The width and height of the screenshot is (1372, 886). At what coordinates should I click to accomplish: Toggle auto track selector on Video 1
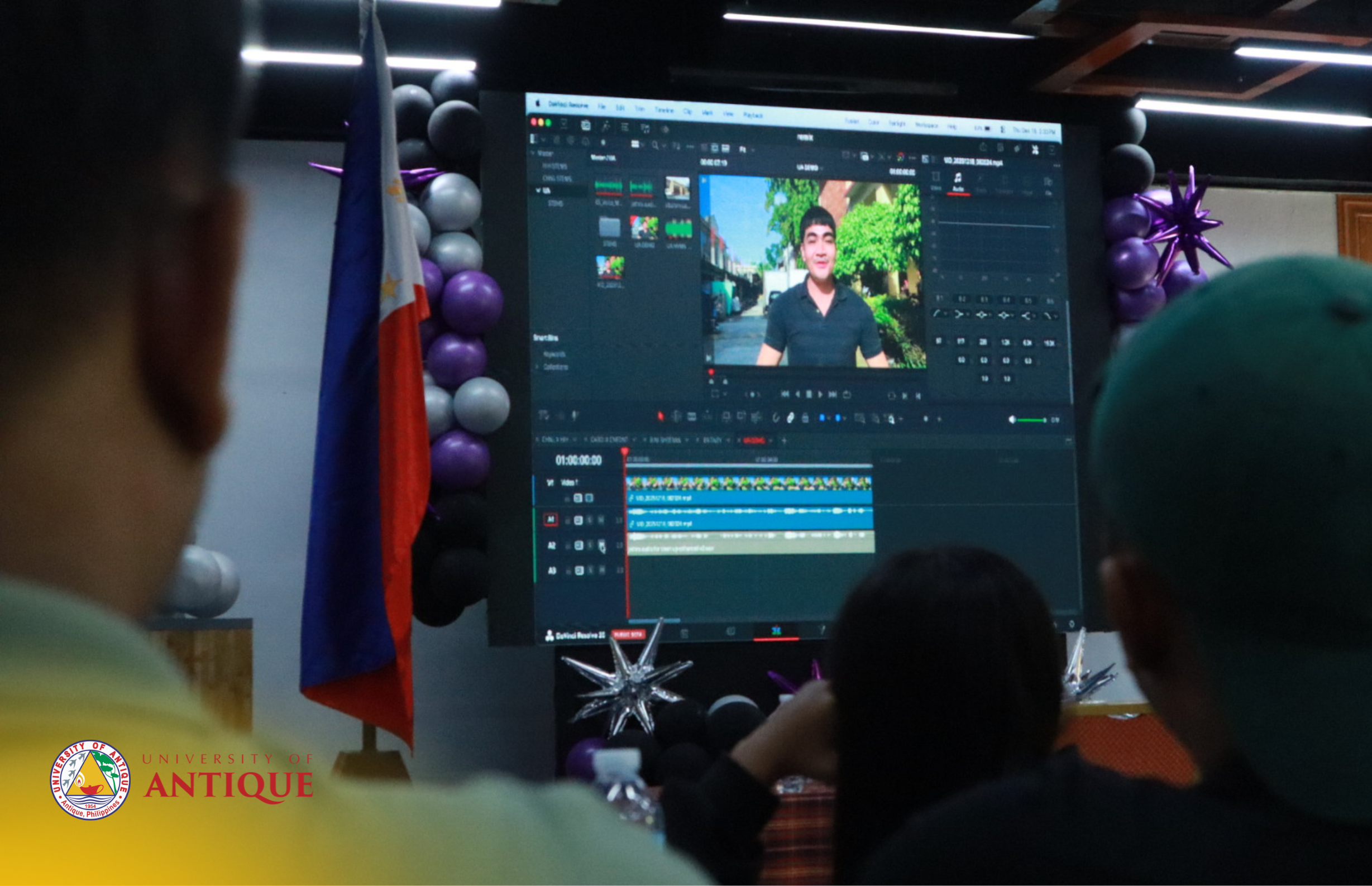pos(578,497)
